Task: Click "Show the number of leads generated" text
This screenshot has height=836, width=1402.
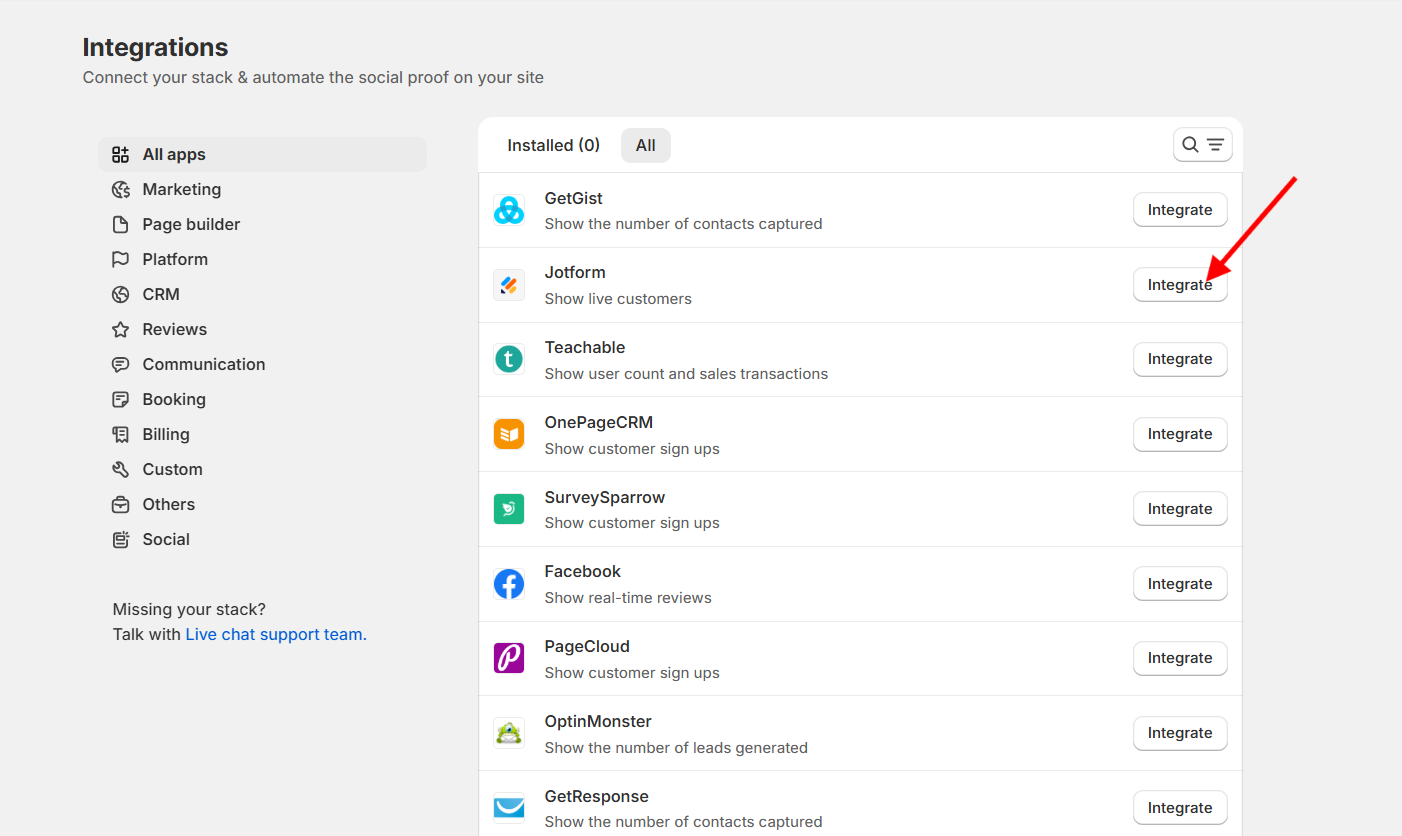Action: click(x=676, y=748)
